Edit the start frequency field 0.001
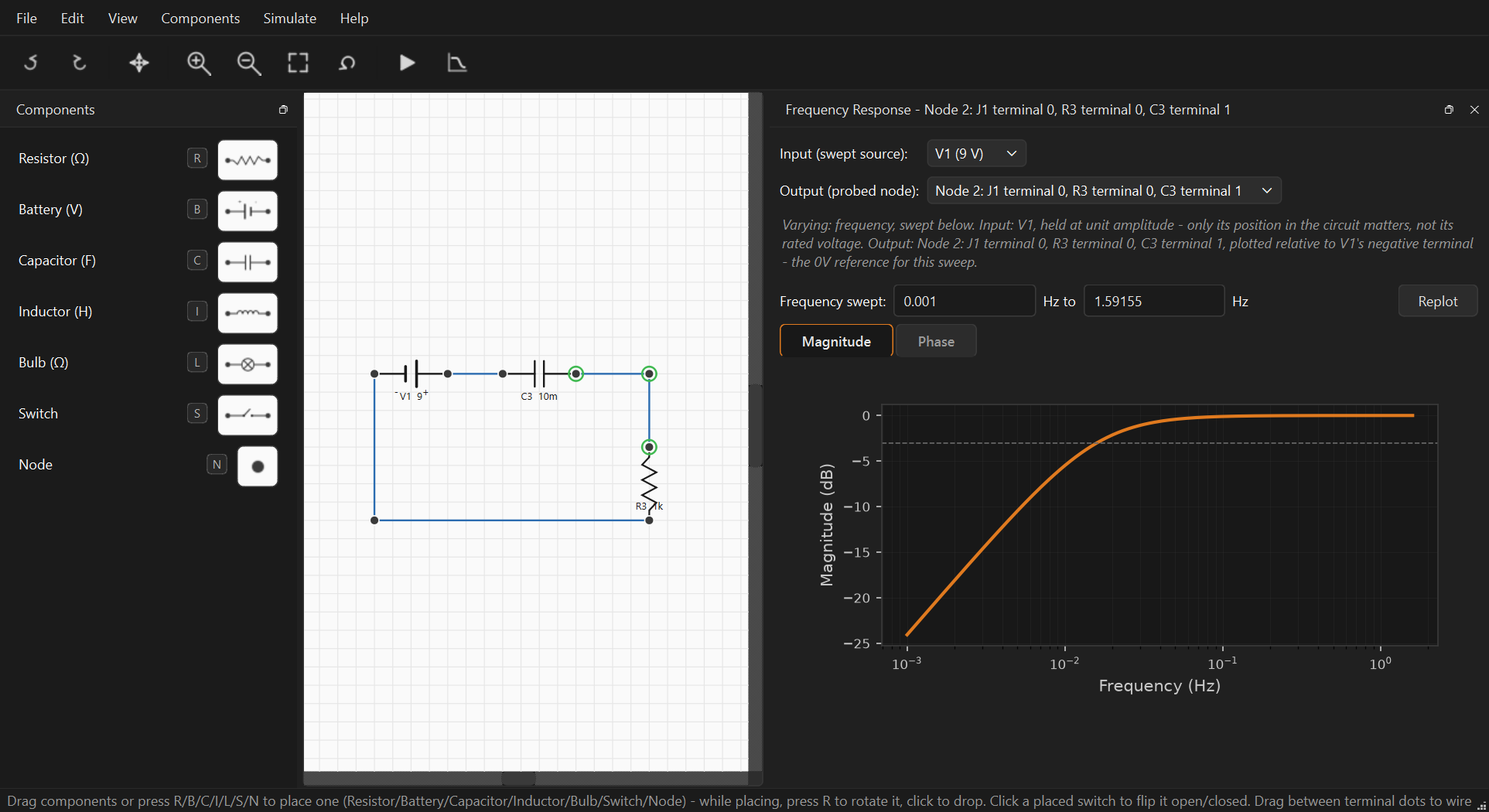Viewport: 1489px width, 812px height. tap(964, 301)
